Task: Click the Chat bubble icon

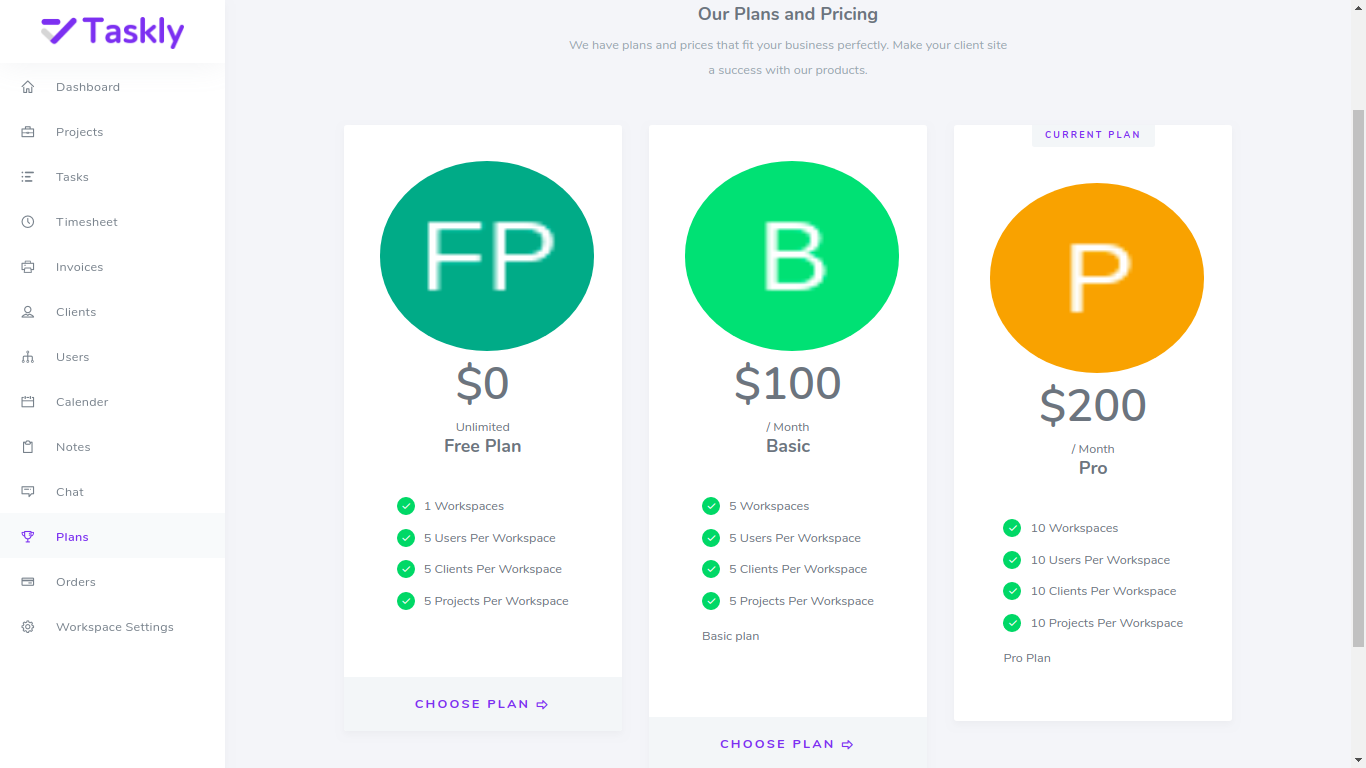Action: (28, 492)
